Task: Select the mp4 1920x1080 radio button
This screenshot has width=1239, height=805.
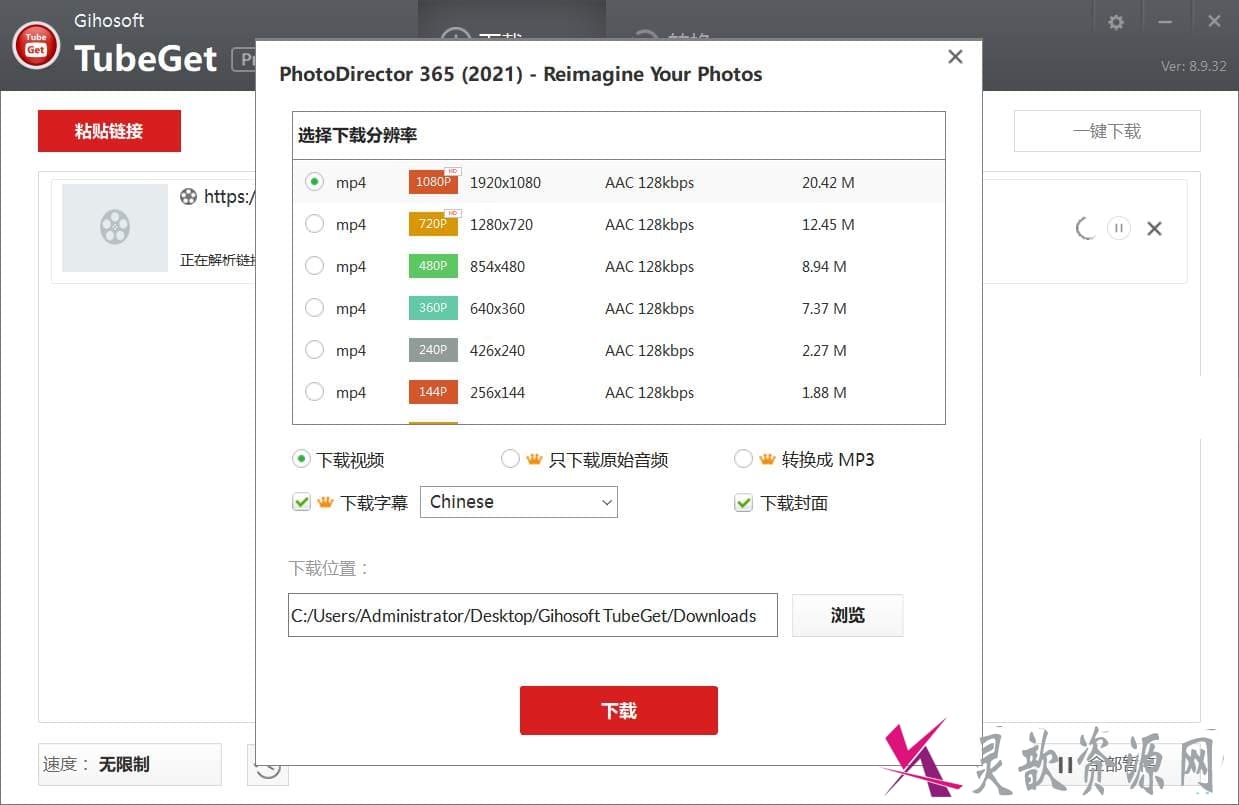Action: (x=315, y=182)
